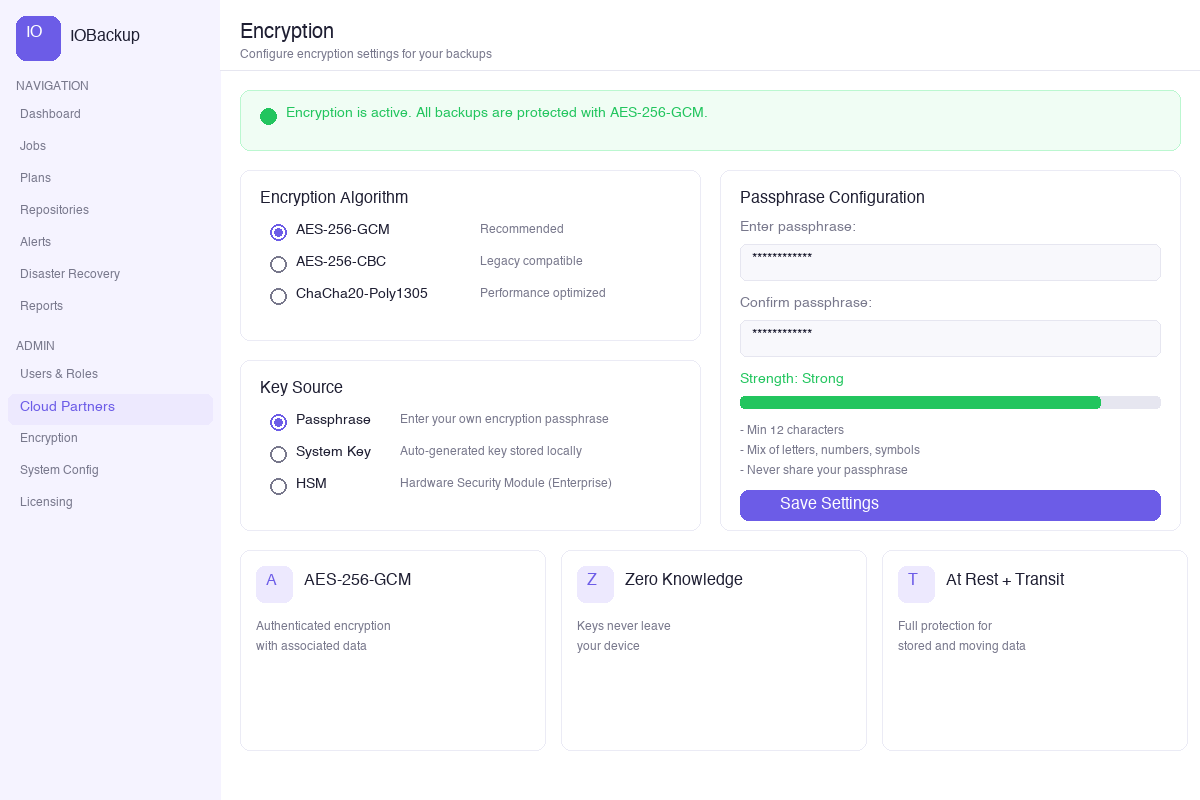Viewport: 1200px width, 800px height.
Task: Select Passphrase as key source
Action: [x=278, y=422]
